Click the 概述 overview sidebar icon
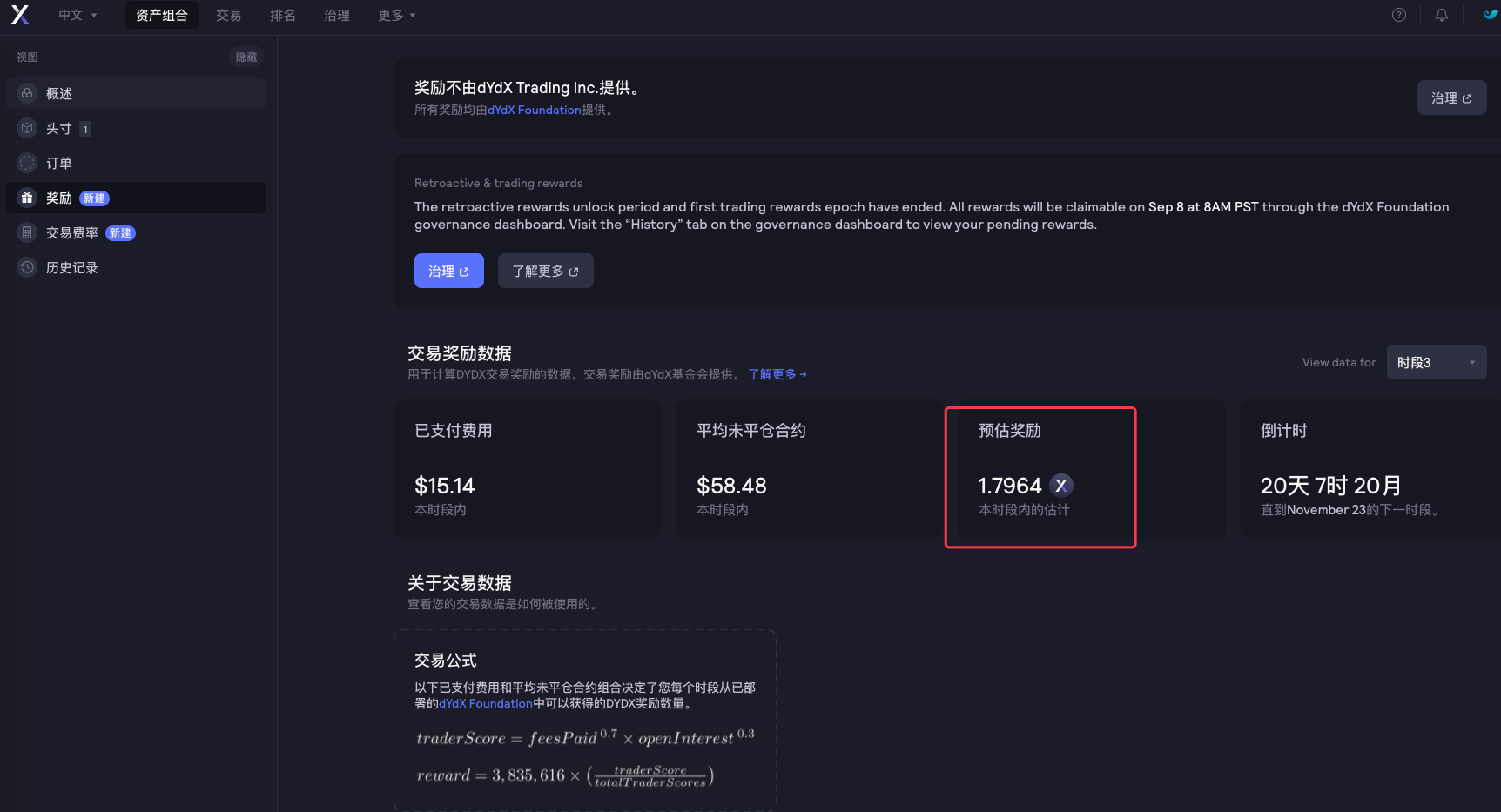 27,93
